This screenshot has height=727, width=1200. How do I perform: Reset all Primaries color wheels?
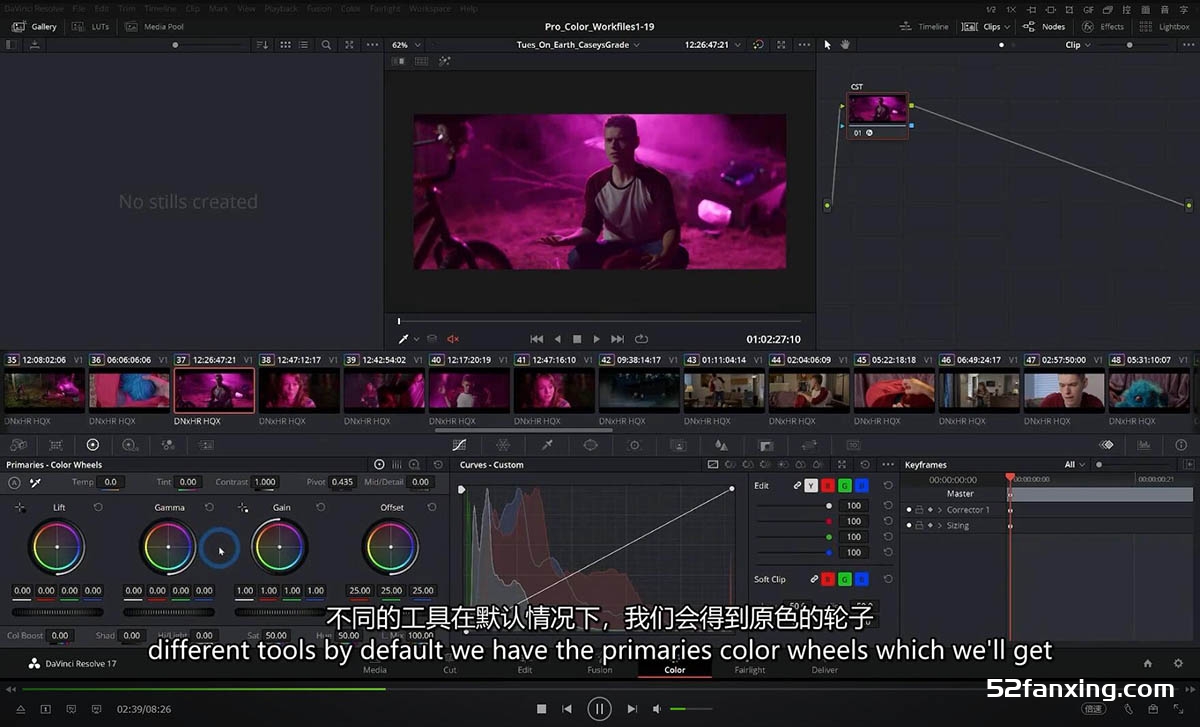click(x=438, y=465)
